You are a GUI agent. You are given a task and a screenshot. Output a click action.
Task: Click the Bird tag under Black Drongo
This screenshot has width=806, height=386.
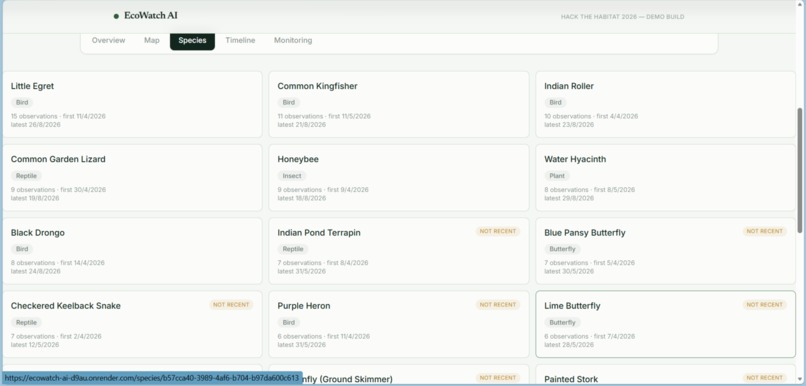point(22,249)
